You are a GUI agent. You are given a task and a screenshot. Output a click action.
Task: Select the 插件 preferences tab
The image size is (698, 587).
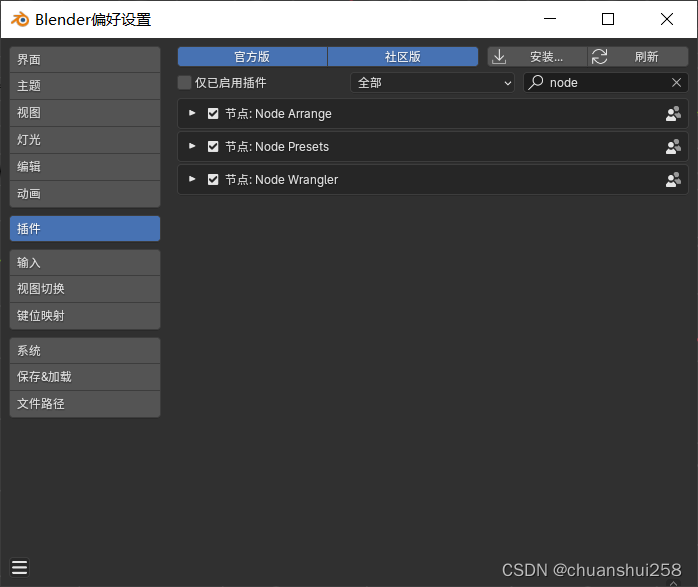(x=85, y=229)
